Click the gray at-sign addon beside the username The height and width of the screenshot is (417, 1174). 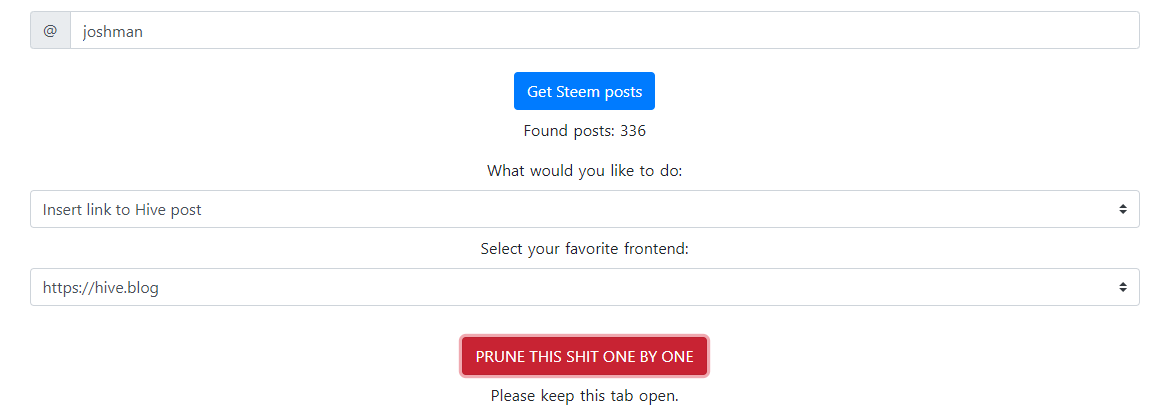click(50, 31)
